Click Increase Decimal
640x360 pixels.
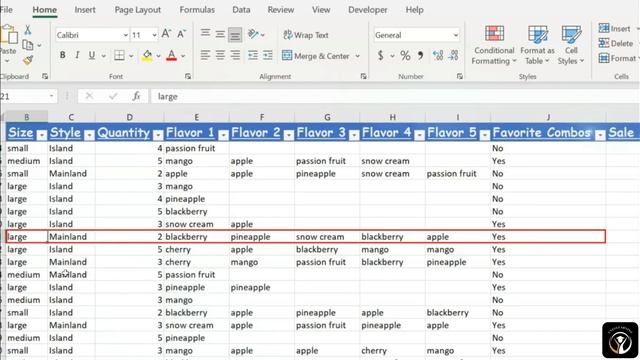[438, 55]
